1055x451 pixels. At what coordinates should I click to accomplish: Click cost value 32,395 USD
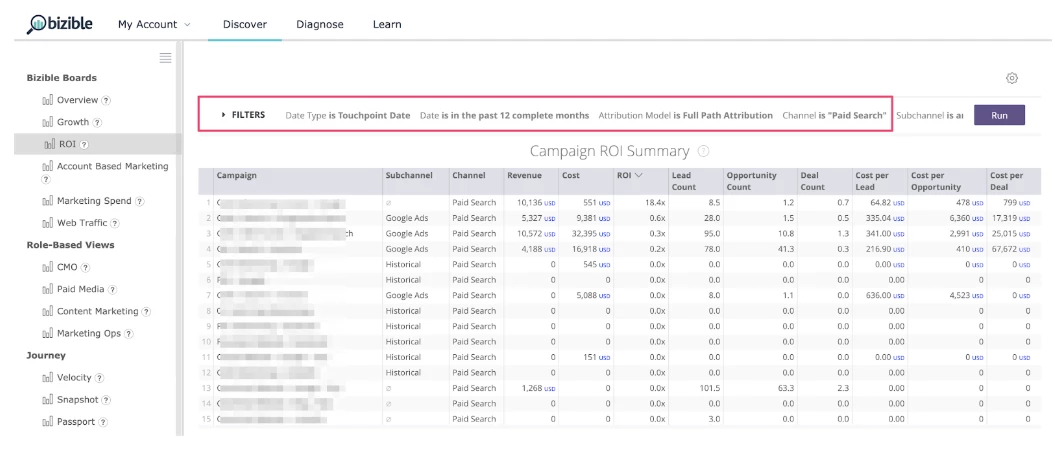pos(589,234)
